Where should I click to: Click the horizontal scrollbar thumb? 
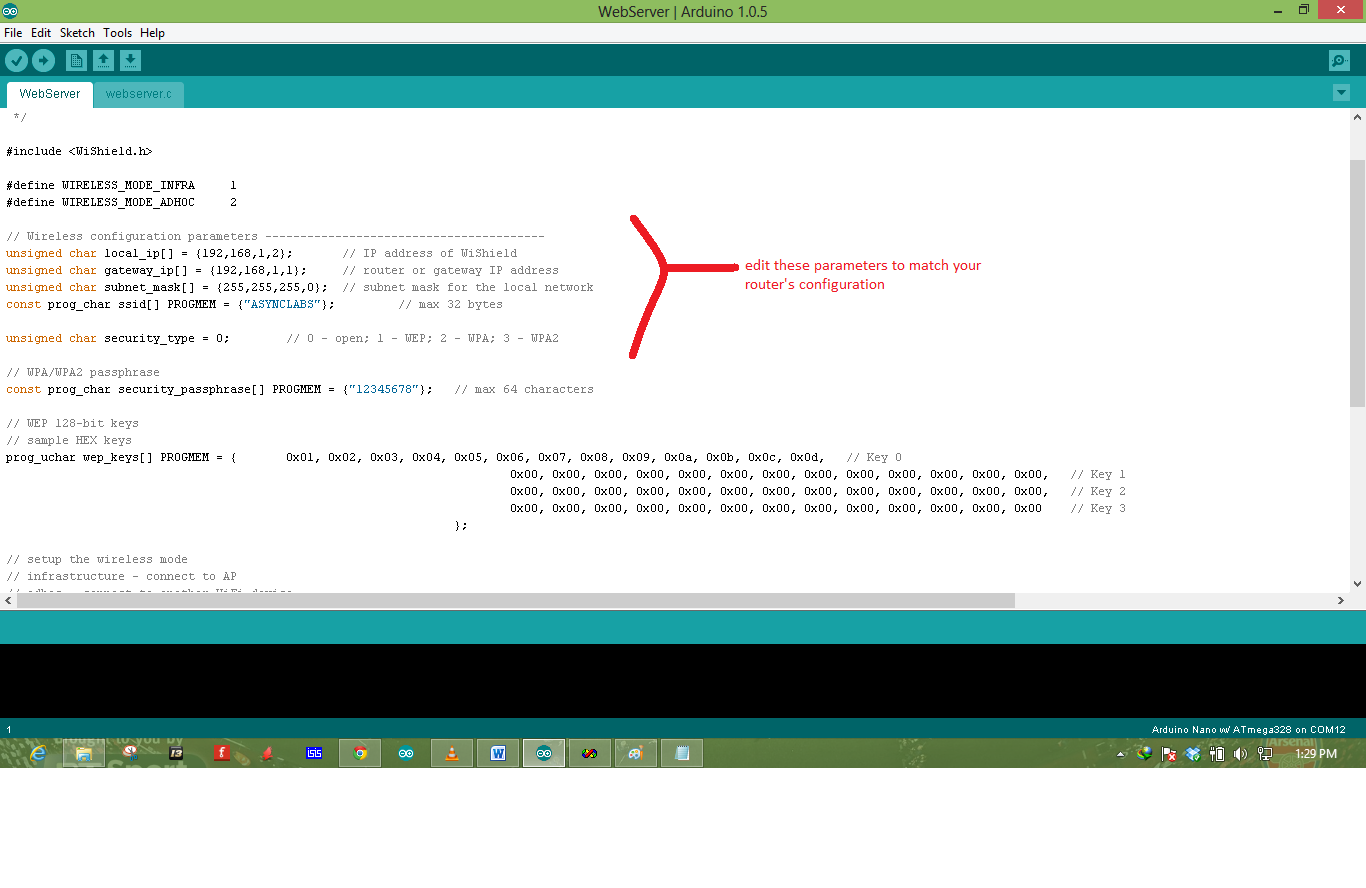tap(515, 601)
